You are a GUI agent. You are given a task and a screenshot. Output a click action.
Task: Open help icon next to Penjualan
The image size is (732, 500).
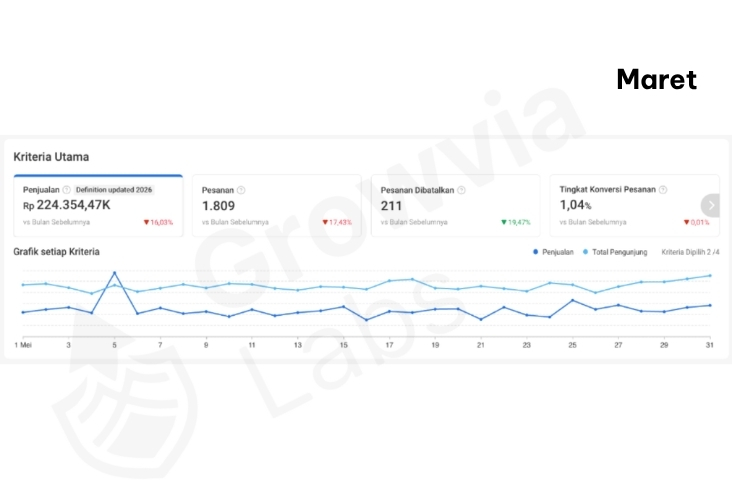pos(66,190)
